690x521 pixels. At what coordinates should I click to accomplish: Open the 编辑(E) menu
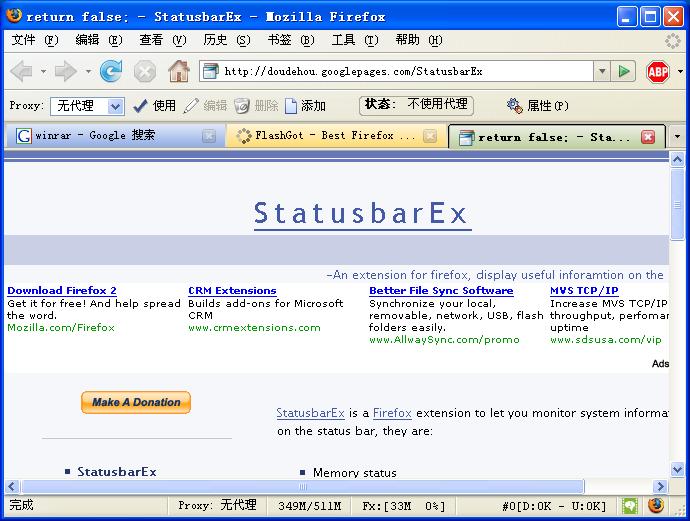coord(99,40)
